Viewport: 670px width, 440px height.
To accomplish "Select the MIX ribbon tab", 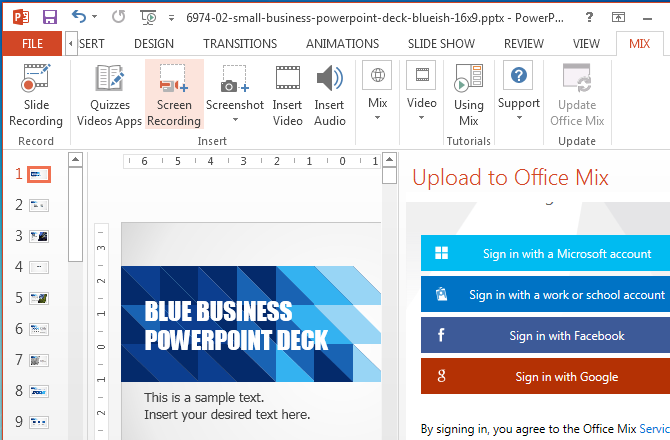I will pyautogui.click(x=639, y=44).
